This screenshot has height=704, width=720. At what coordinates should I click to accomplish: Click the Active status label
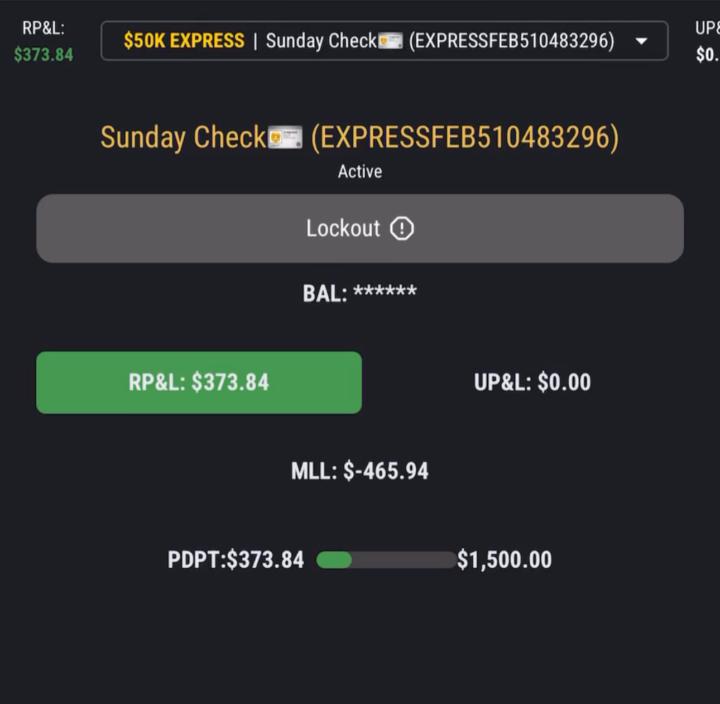pos(360,172)
